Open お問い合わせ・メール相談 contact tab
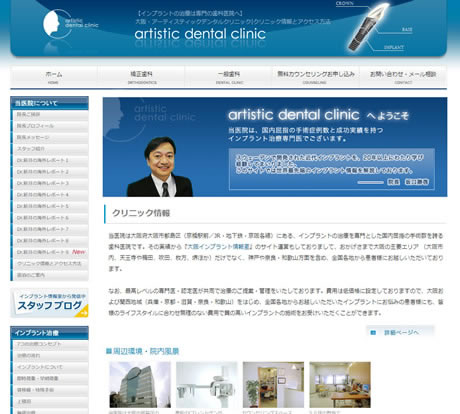460x414 pixels. point(403,77)
